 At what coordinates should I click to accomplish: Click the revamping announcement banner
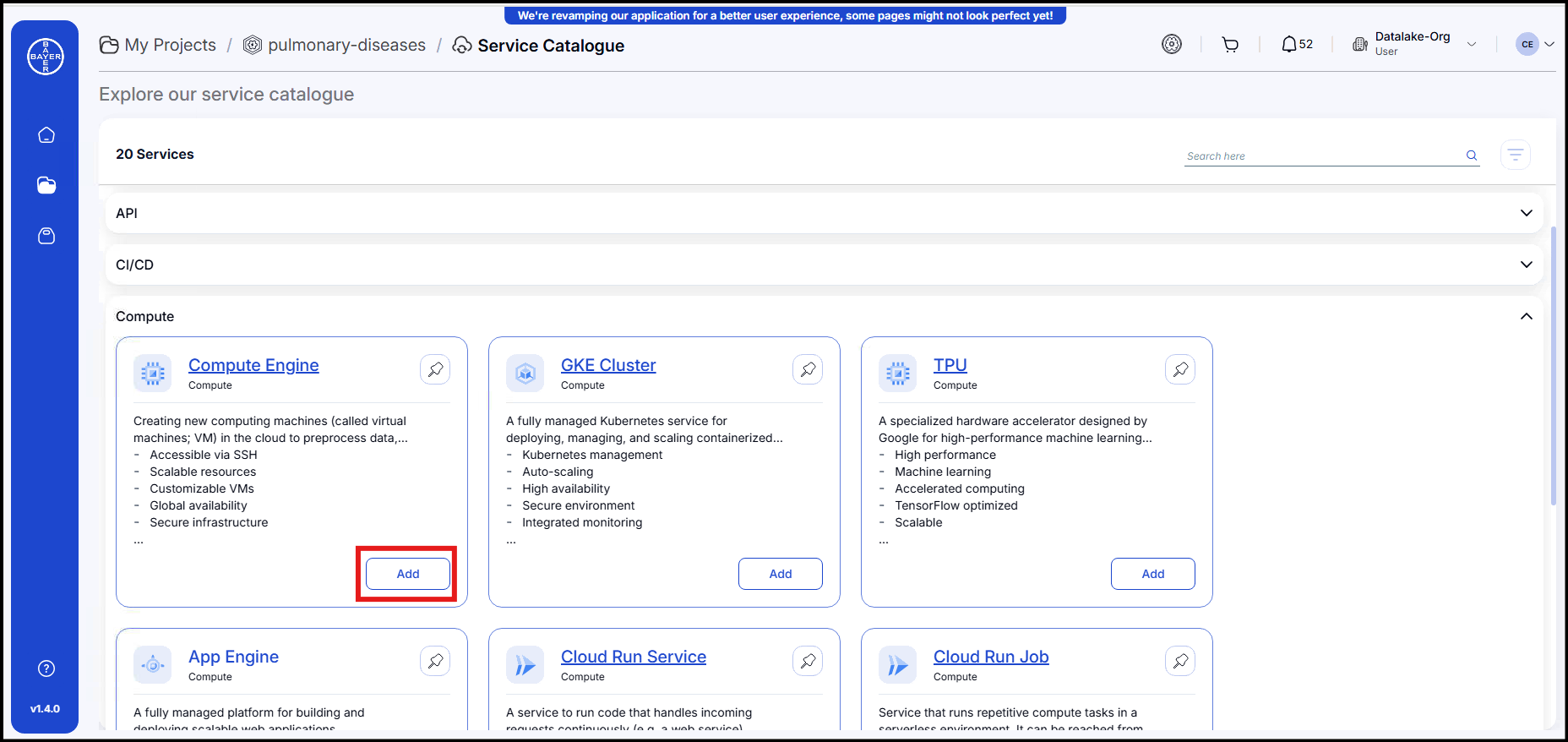click(785, 15)
